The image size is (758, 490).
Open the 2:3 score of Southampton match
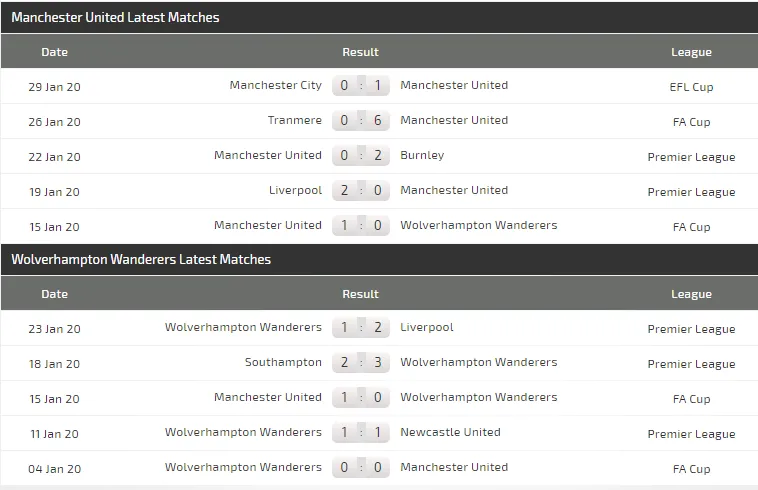click(x=360, y=363)
